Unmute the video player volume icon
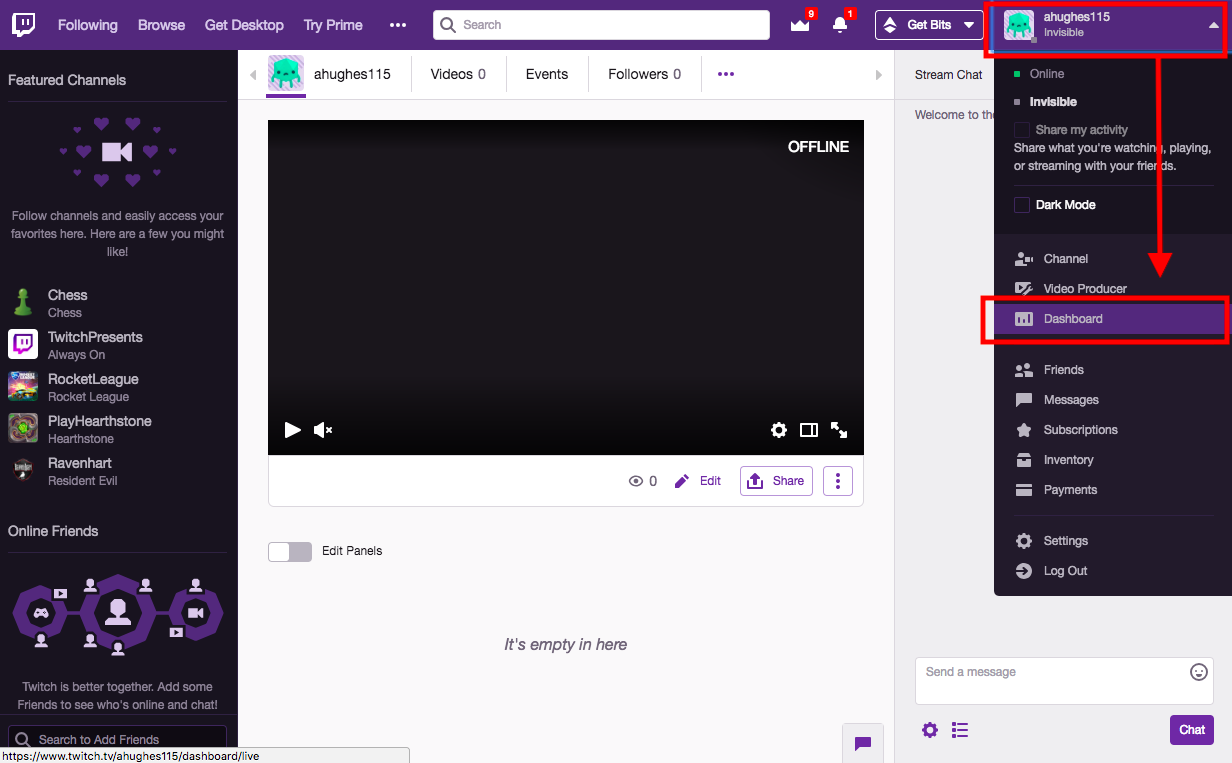The image size is (1232, 763). click(323, 430)
